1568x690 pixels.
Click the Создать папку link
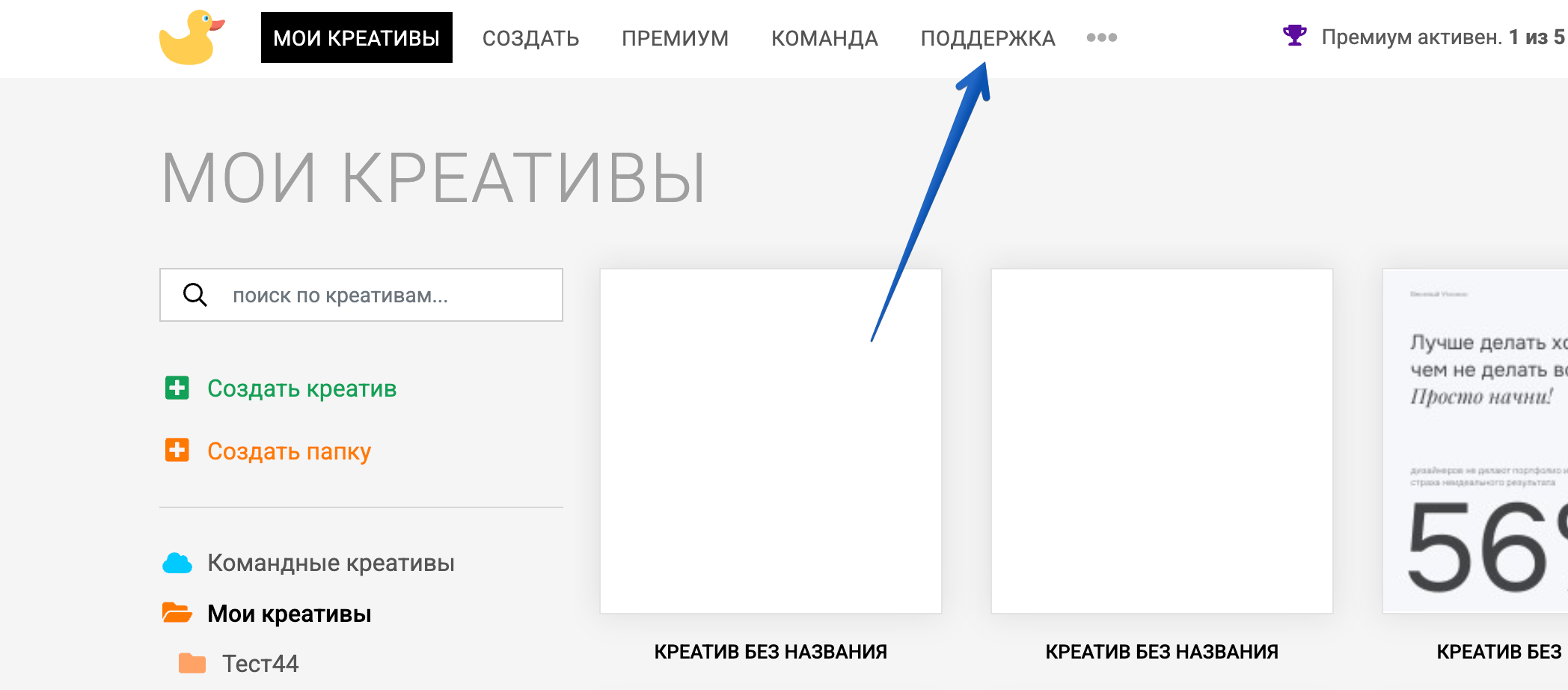(289, 451)
